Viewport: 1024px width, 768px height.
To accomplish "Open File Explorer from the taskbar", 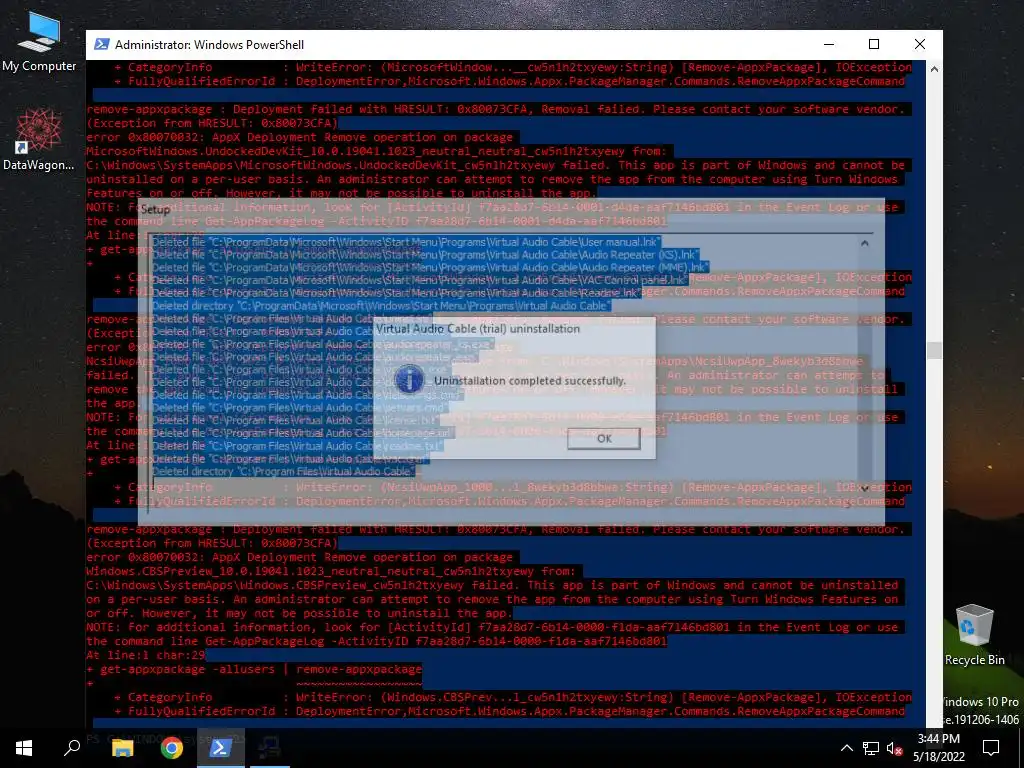I will [x=122, y=748].
